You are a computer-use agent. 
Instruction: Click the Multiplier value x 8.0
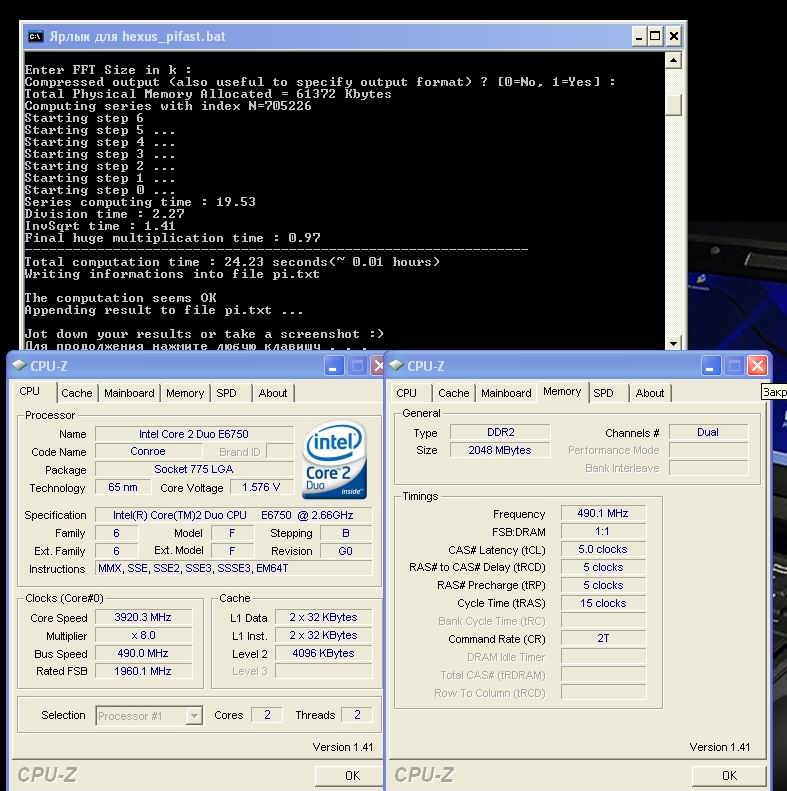pos(143,635)
